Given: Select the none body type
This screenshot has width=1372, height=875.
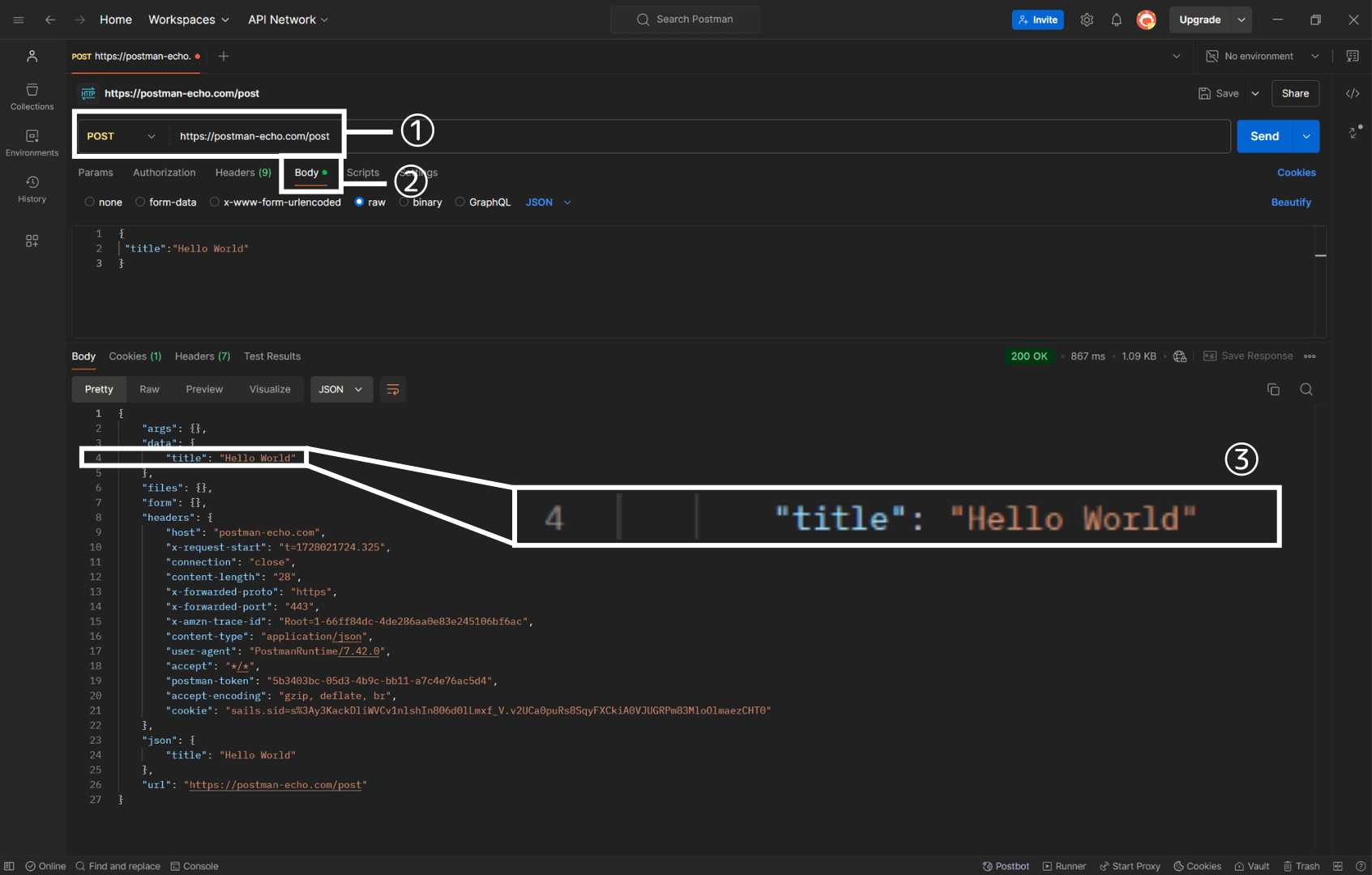Looking at the screenshot, I should point(90,203).
